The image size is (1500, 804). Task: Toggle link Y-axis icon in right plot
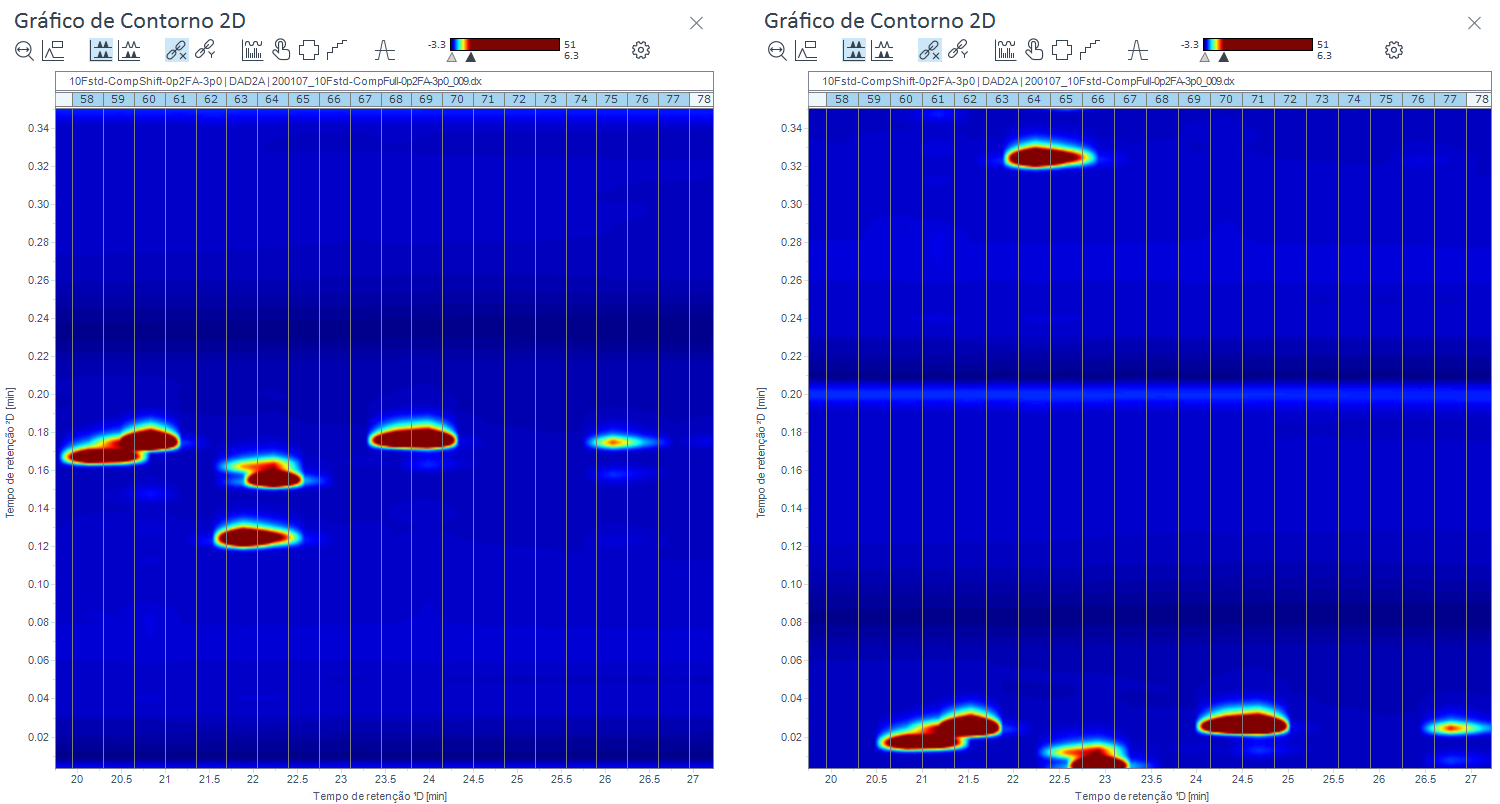[958, 49]
